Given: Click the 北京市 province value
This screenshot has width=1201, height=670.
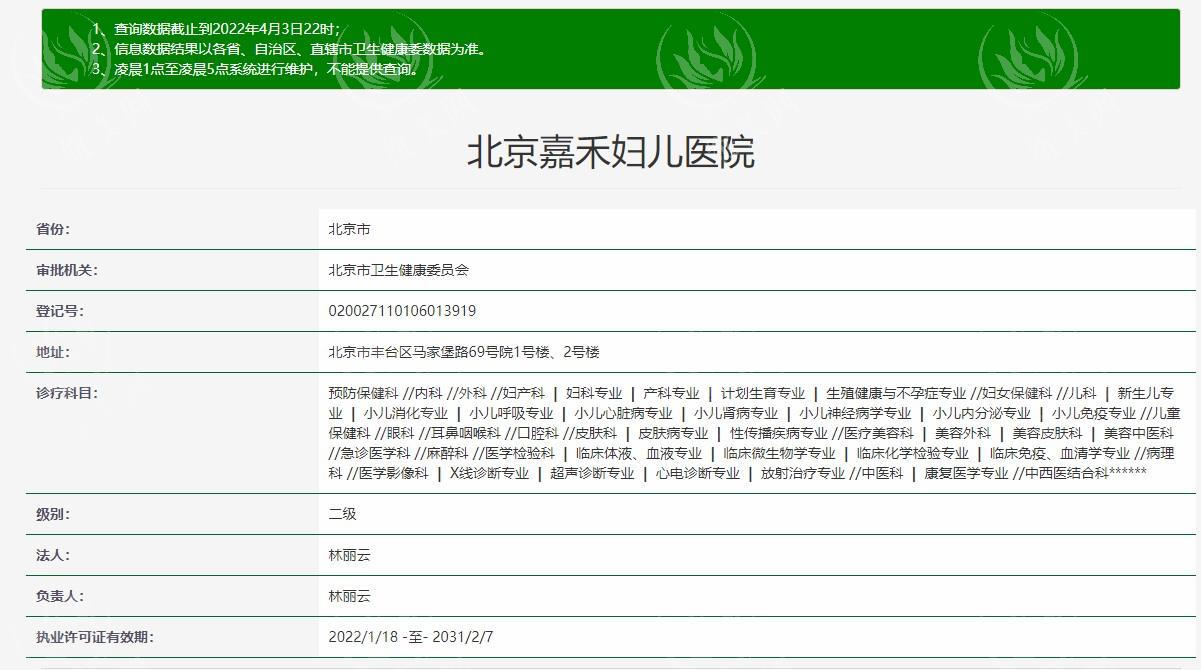Looking at the screenshot, I should click(x=349, y=229).
